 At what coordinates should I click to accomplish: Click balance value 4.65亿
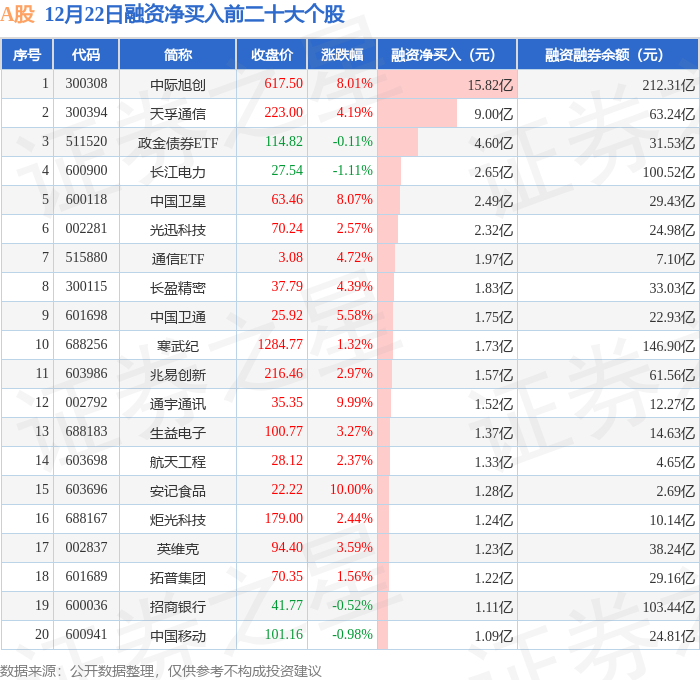click(x=675, y=462)
